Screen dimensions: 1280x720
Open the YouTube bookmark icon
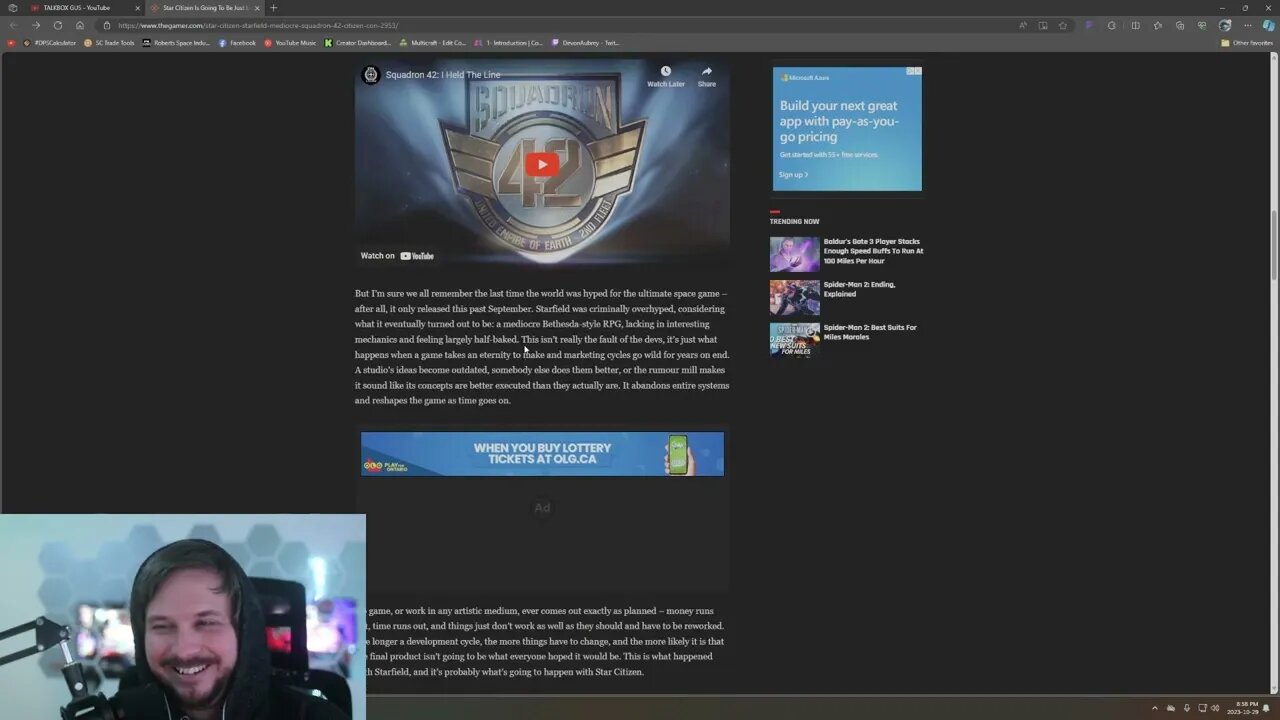point(12,43)
